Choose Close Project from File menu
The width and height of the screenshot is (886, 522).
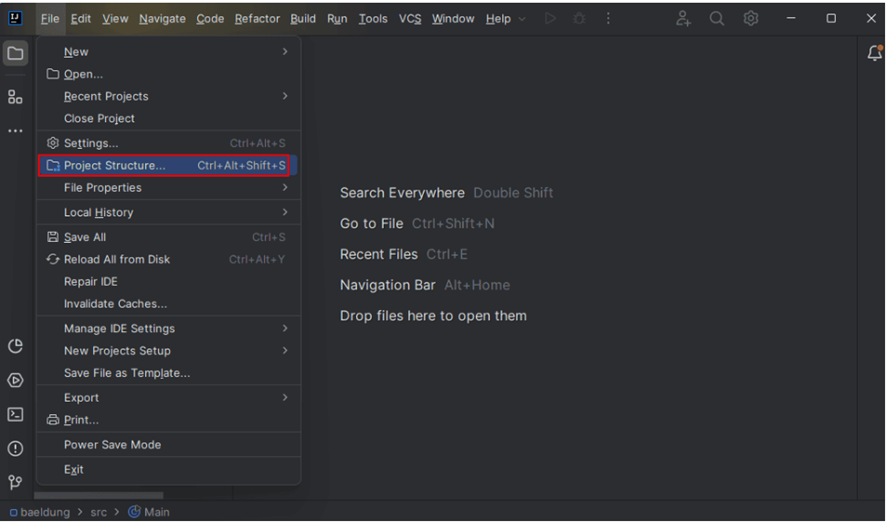tap(168, 119)
